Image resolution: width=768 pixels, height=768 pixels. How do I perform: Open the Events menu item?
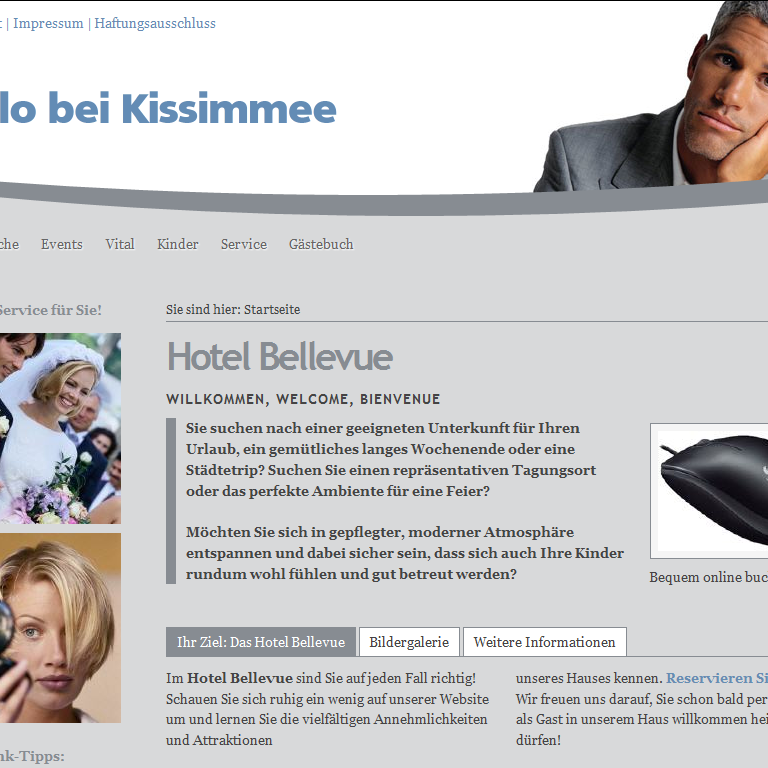click(x=62, y=244)
